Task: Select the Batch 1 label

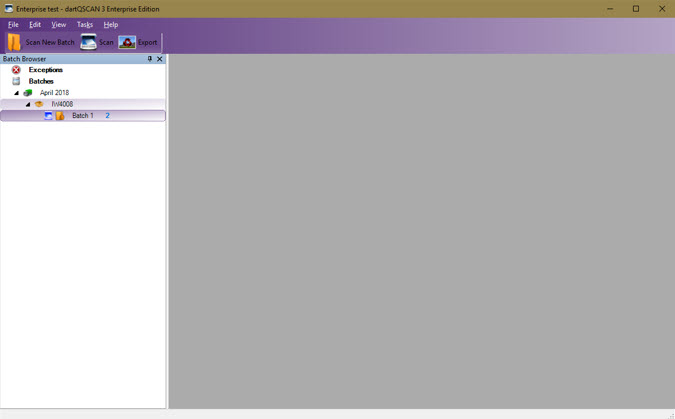Action: coord(83,115)
